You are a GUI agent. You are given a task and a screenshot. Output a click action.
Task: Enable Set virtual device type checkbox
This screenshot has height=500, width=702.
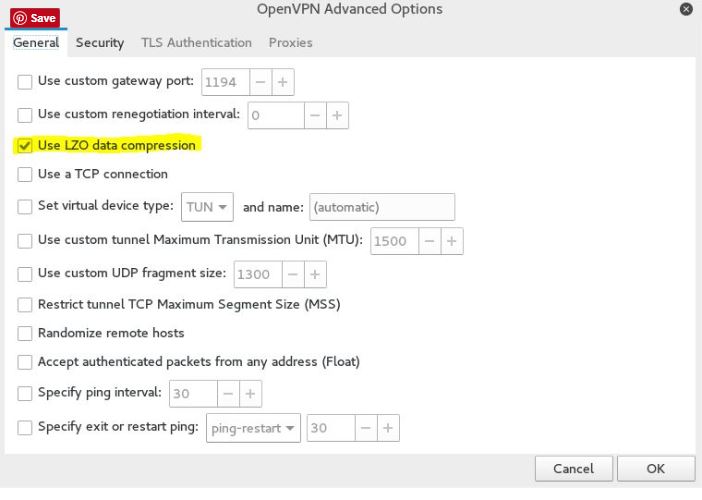tap(25, 206)
